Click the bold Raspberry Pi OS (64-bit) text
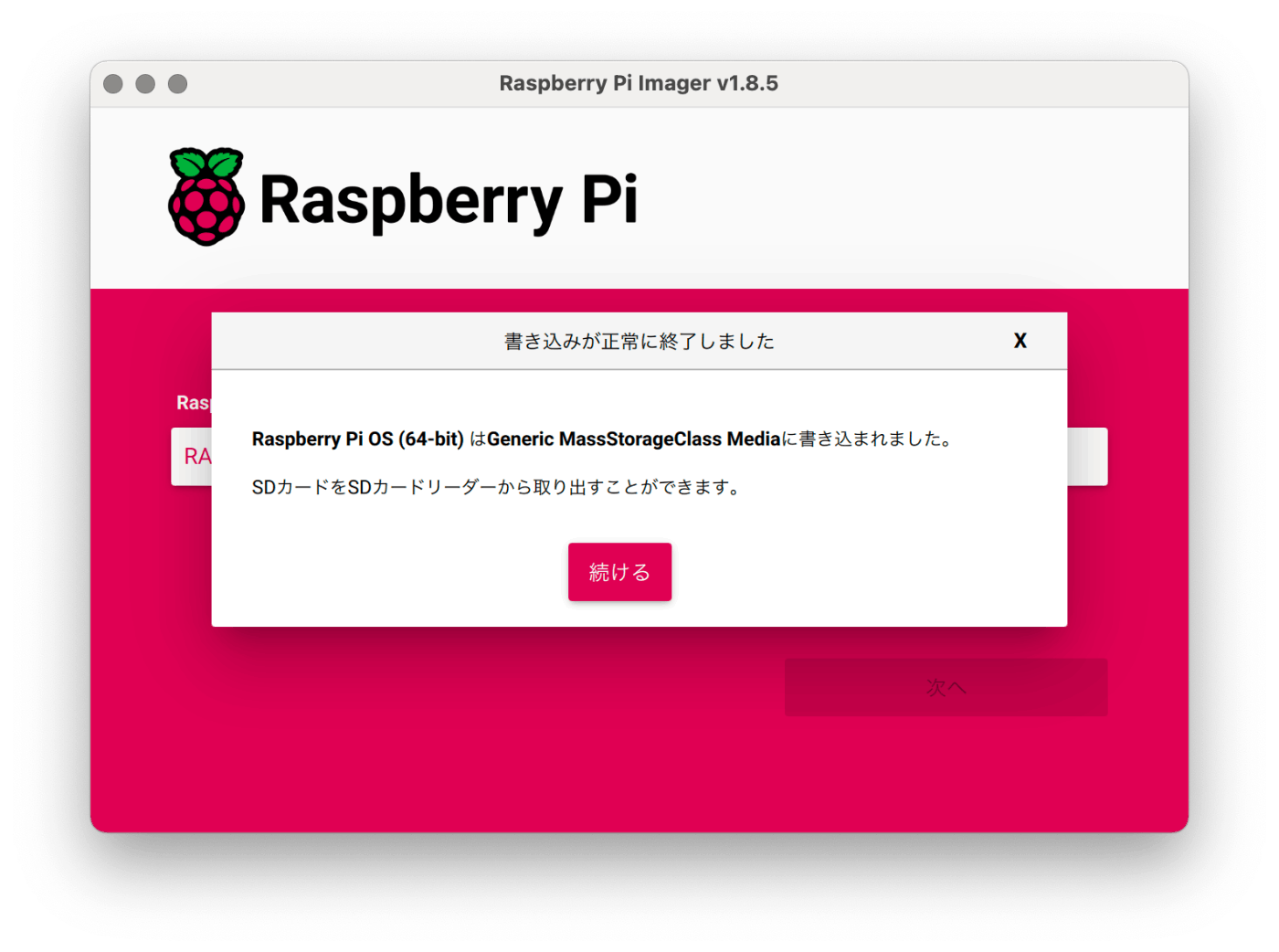Viewport: 1279px width, 952px height. [358, 439]
